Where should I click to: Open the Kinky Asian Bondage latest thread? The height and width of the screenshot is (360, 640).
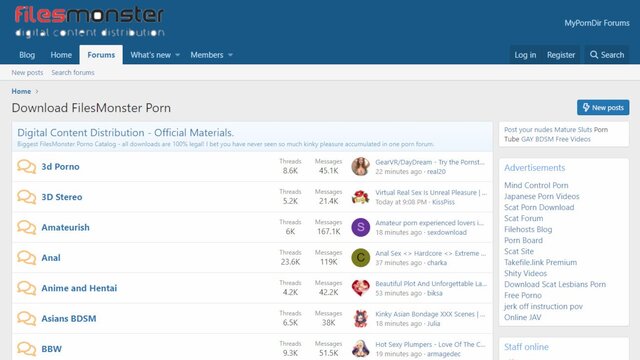point(430,314)
